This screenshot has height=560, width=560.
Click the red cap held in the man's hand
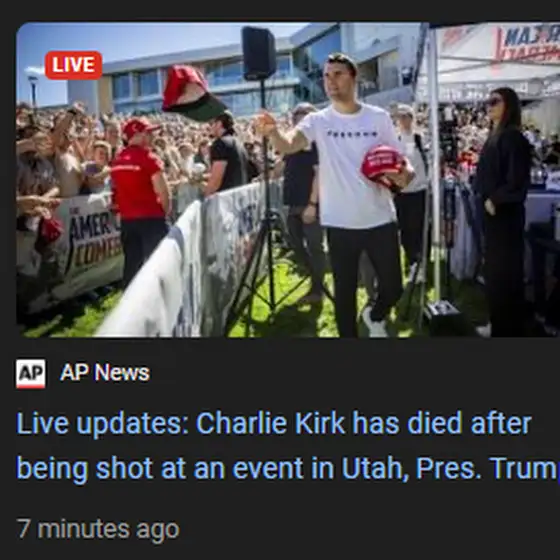[x=382, y=165]
